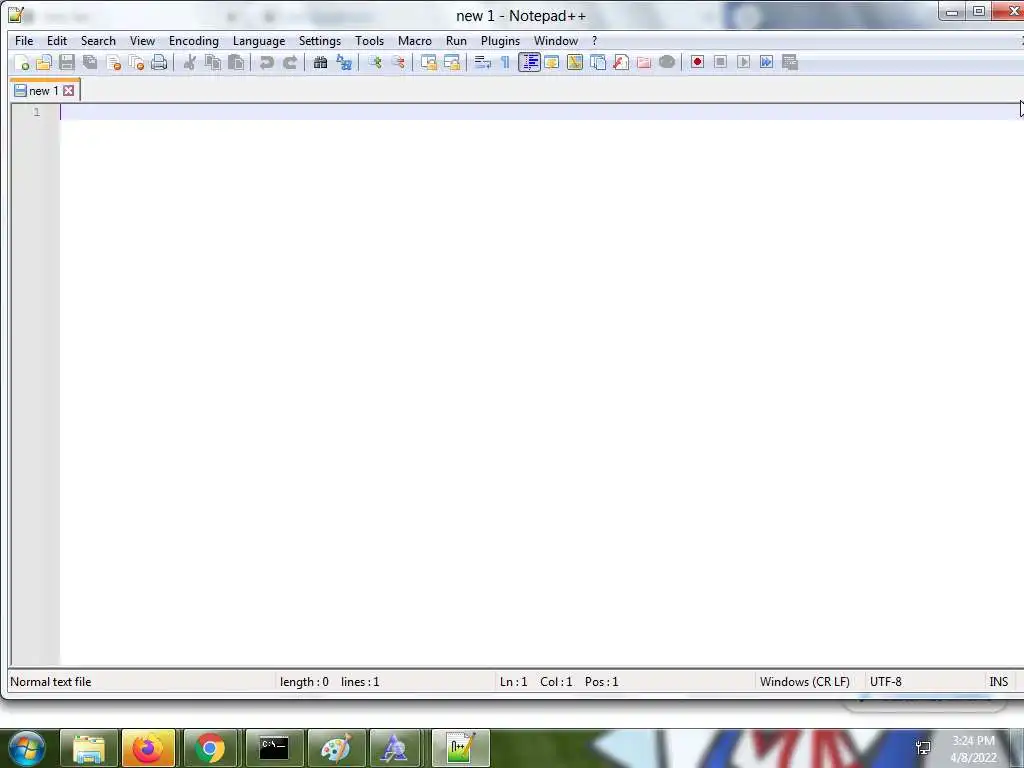Open Firefox from the taskbar
This screenshot has height=768, width=1024.
click(x=148, y=748)
